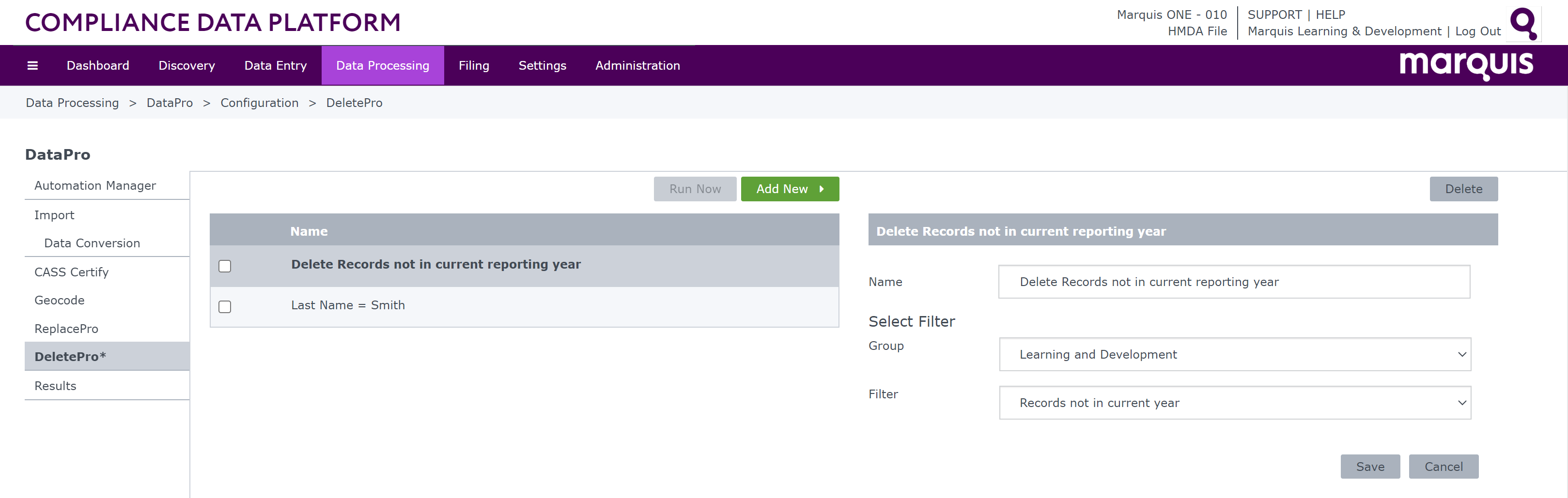Click the Run Now button

click(x=695, y=189)
